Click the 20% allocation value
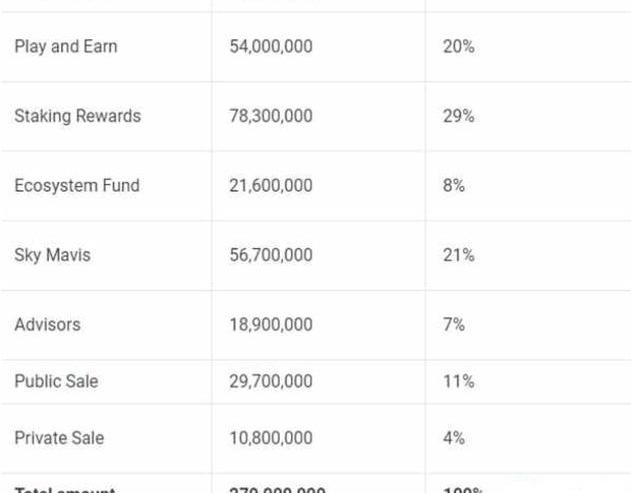Viewport: 640px width, 493px height. click(458, 47)
